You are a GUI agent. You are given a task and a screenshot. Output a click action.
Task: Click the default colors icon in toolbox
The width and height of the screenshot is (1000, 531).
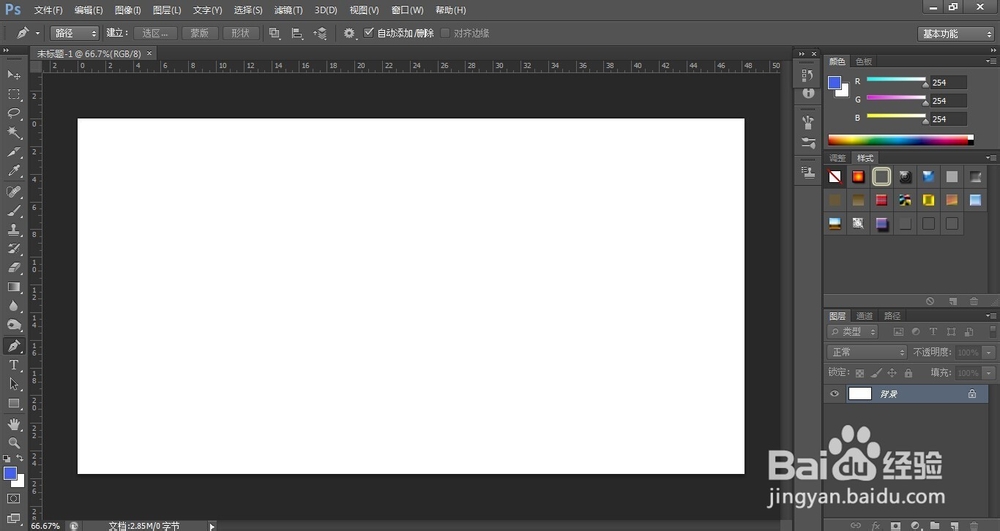point(7,458)
